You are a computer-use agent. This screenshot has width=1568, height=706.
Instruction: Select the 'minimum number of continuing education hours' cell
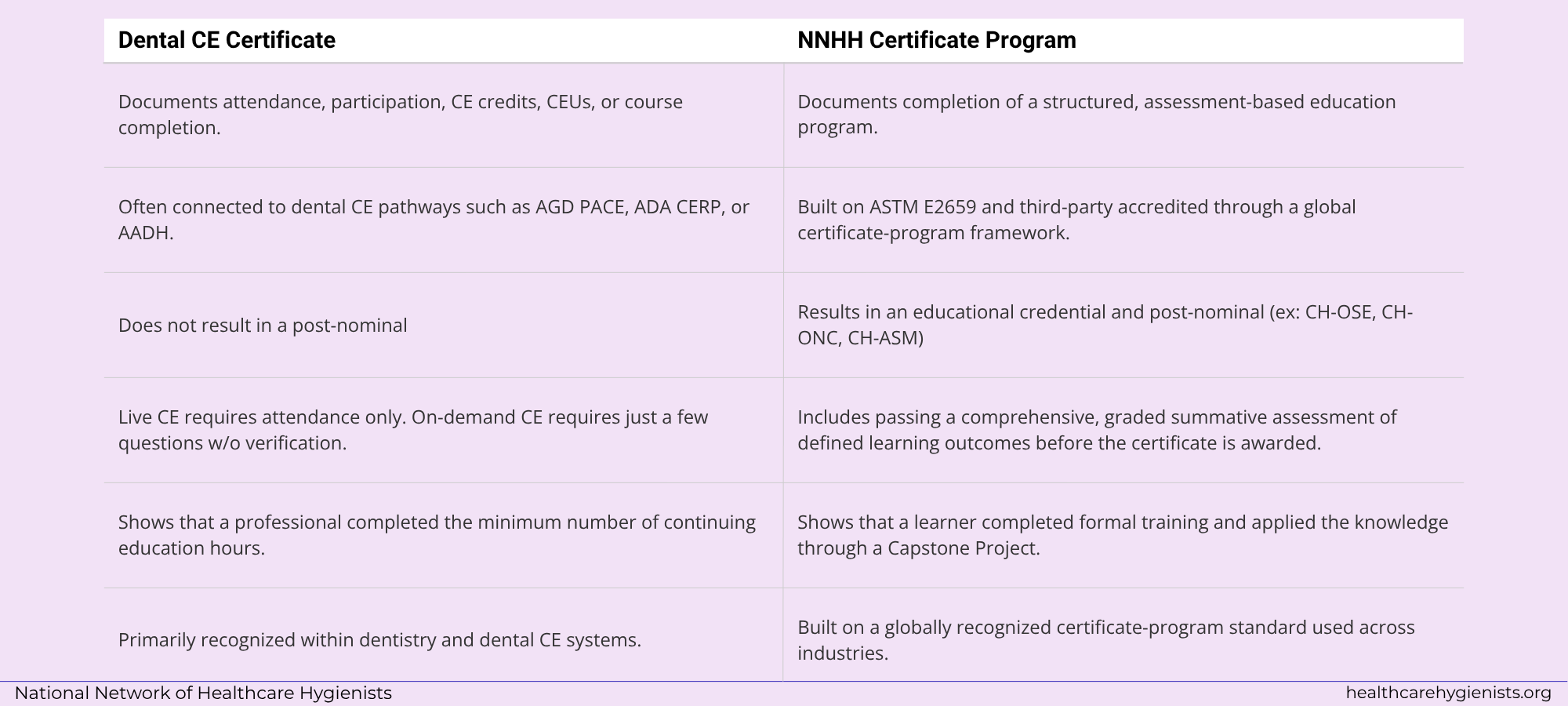click(444, 535)
